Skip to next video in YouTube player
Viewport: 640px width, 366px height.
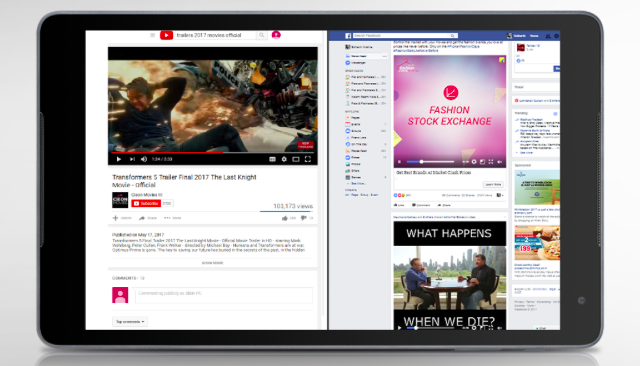coord(132,159)
